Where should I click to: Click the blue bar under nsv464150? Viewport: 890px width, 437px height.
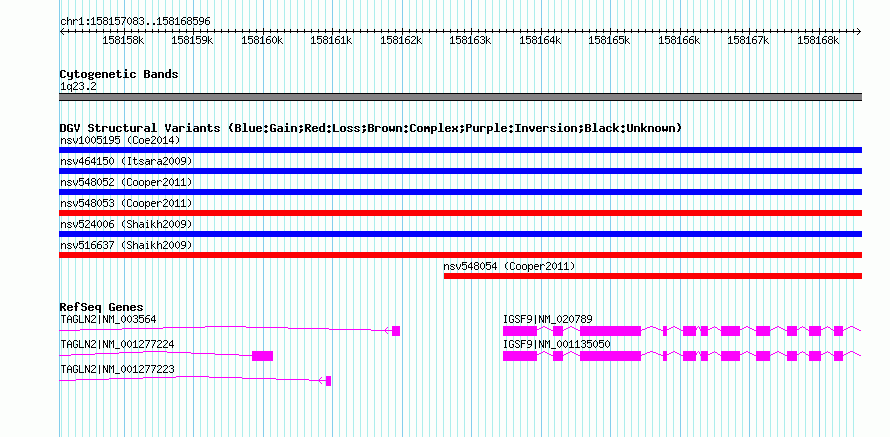[460, 171]
